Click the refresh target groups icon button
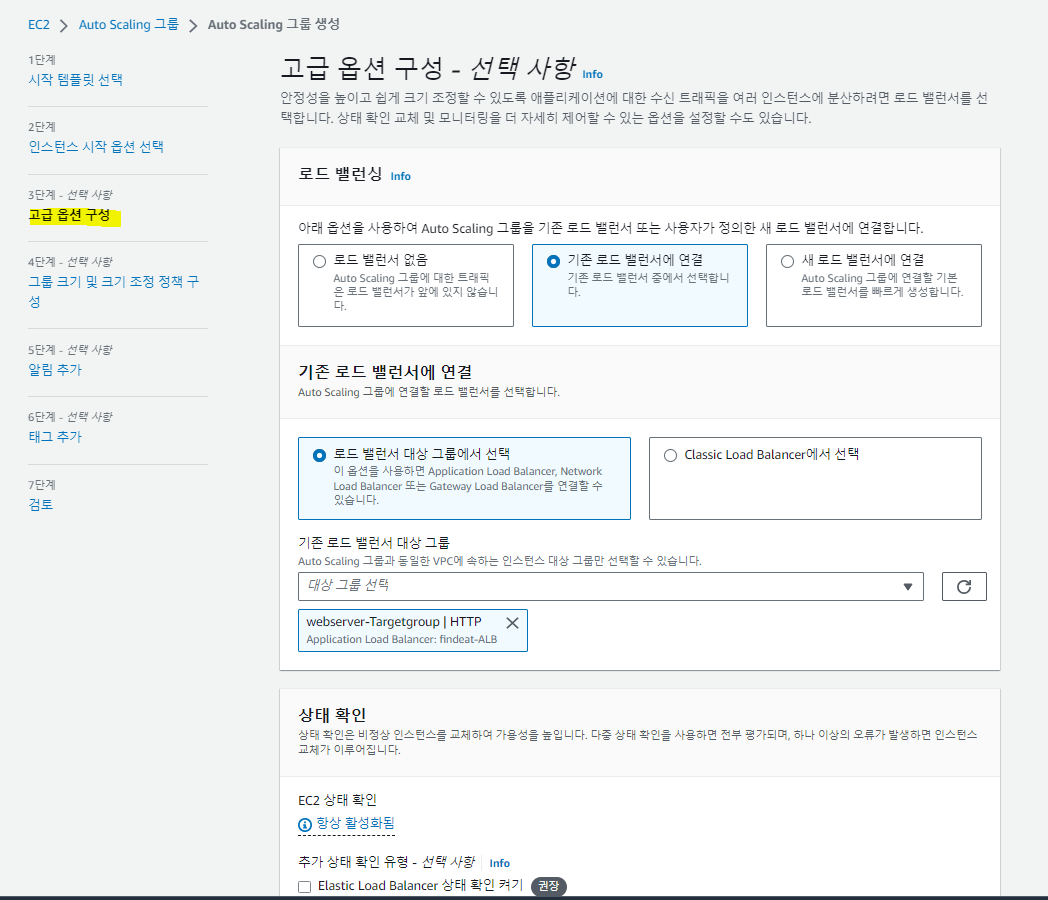This screenshot has height=900, width=1048. [x=964, y=587]
